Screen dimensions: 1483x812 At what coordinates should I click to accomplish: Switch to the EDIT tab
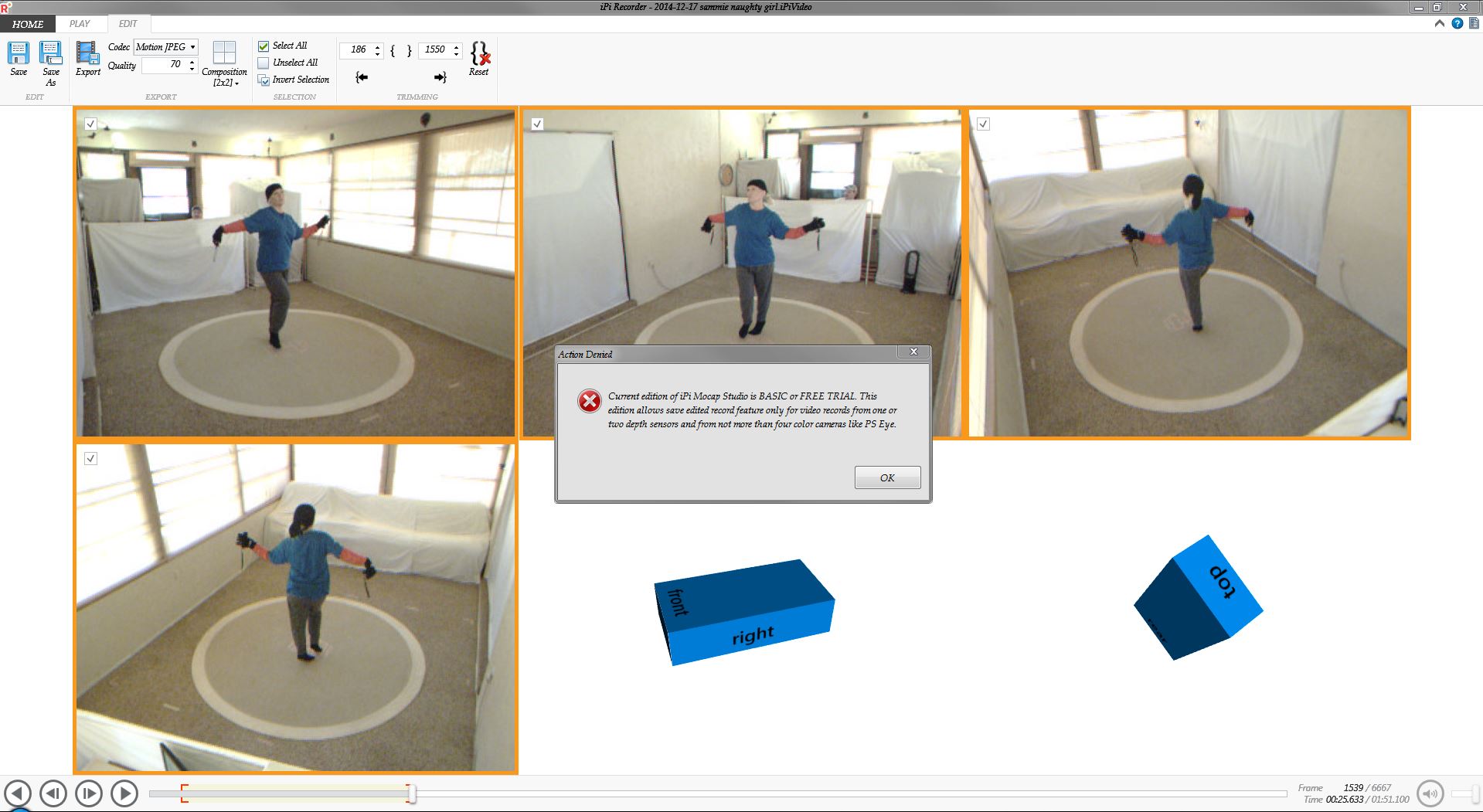[x=128, y=24]
